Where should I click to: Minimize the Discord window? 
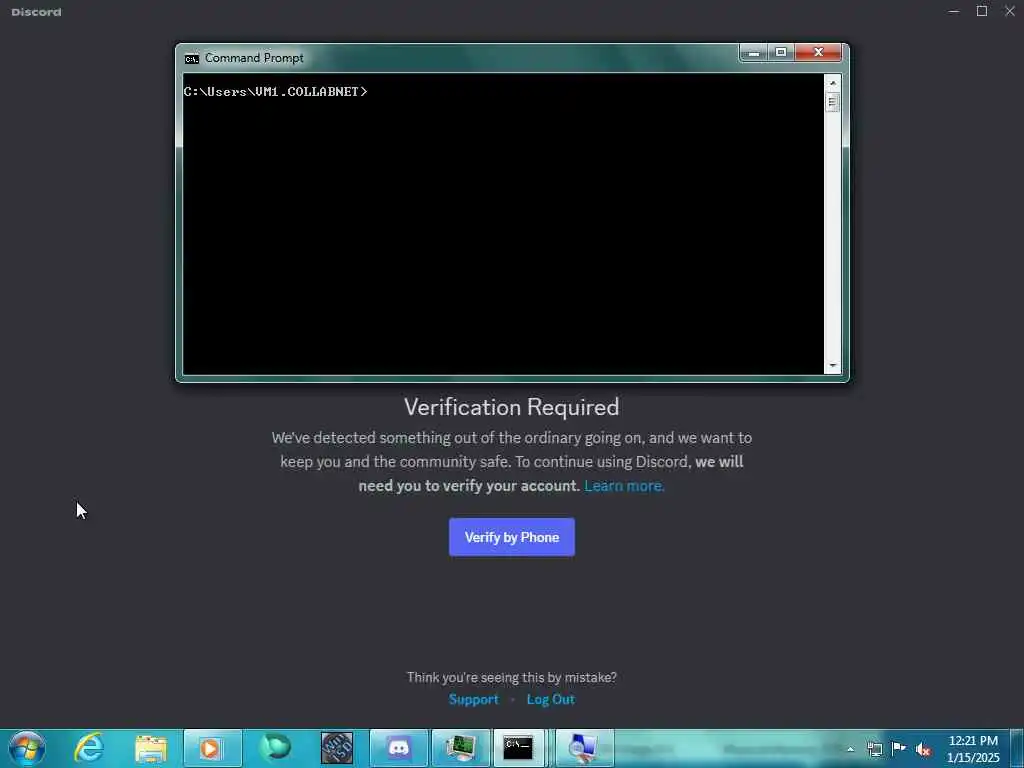[953, 11]
